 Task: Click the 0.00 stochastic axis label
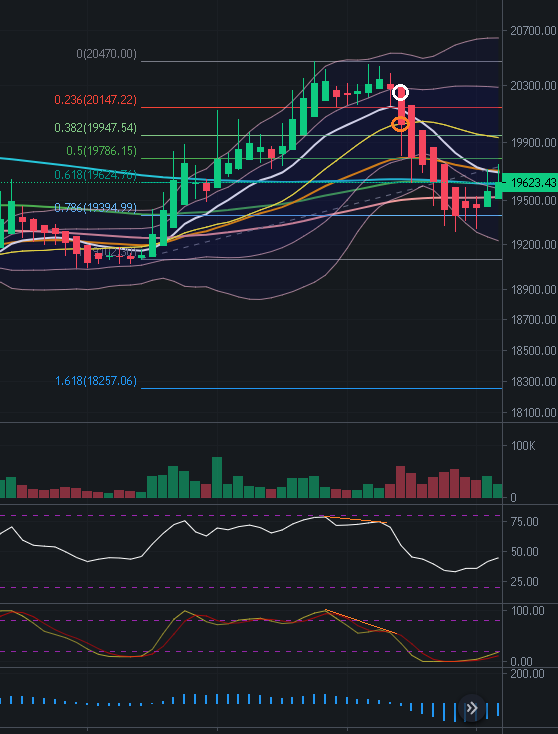[521, 661]
